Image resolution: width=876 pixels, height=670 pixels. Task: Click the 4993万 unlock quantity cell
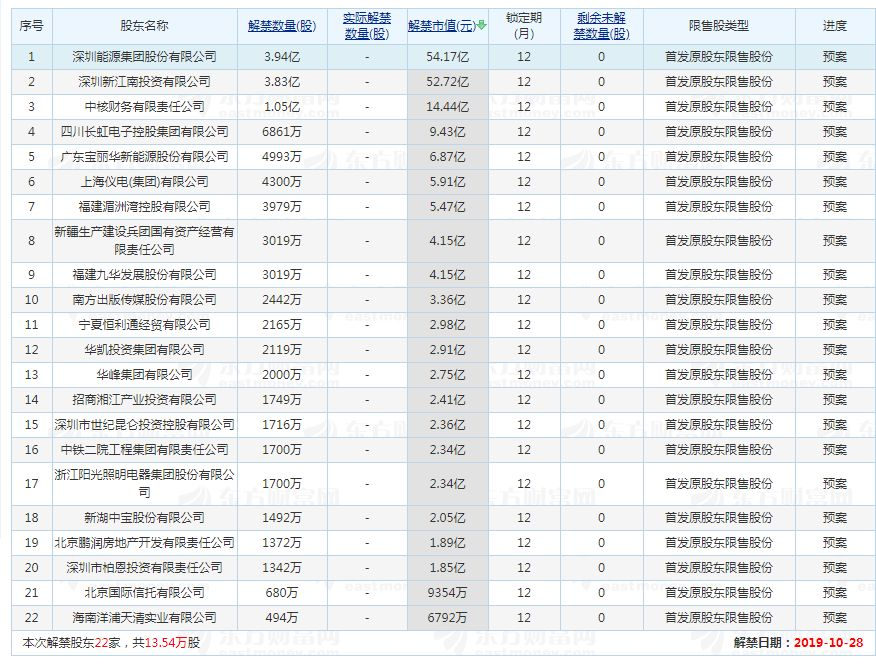click(282, 156)
